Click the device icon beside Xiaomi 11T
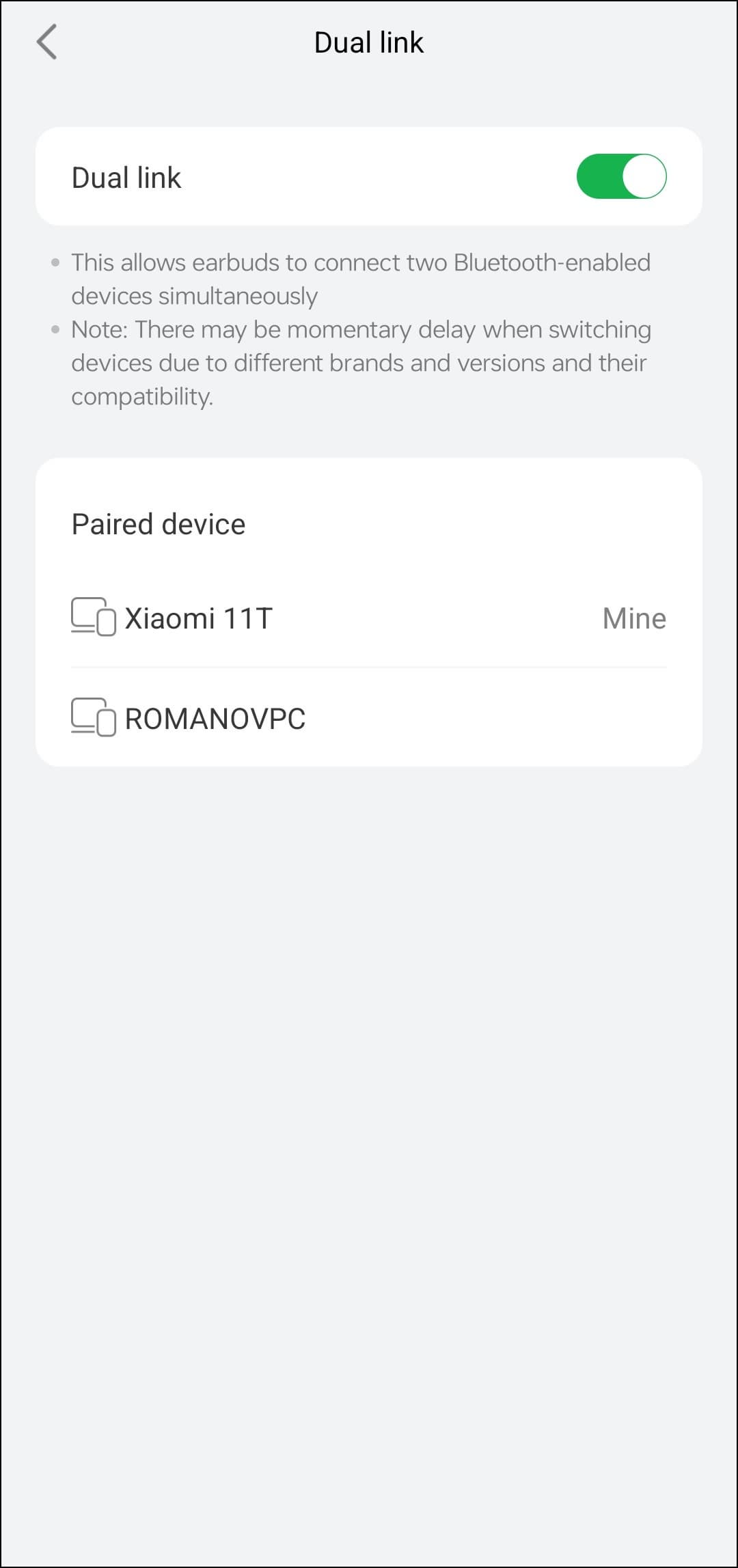The width and height of the screenshot is (738, 1568). 94,617
